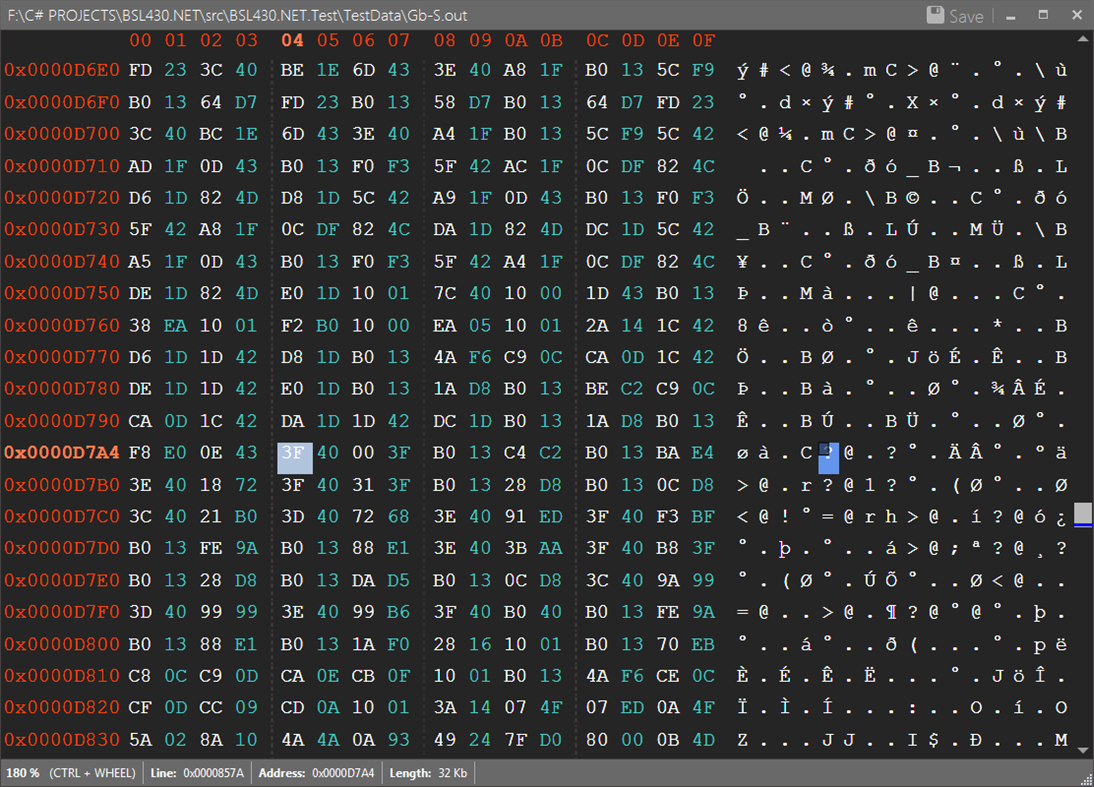
Task: Click column header 0C
Action: point(597,40)
